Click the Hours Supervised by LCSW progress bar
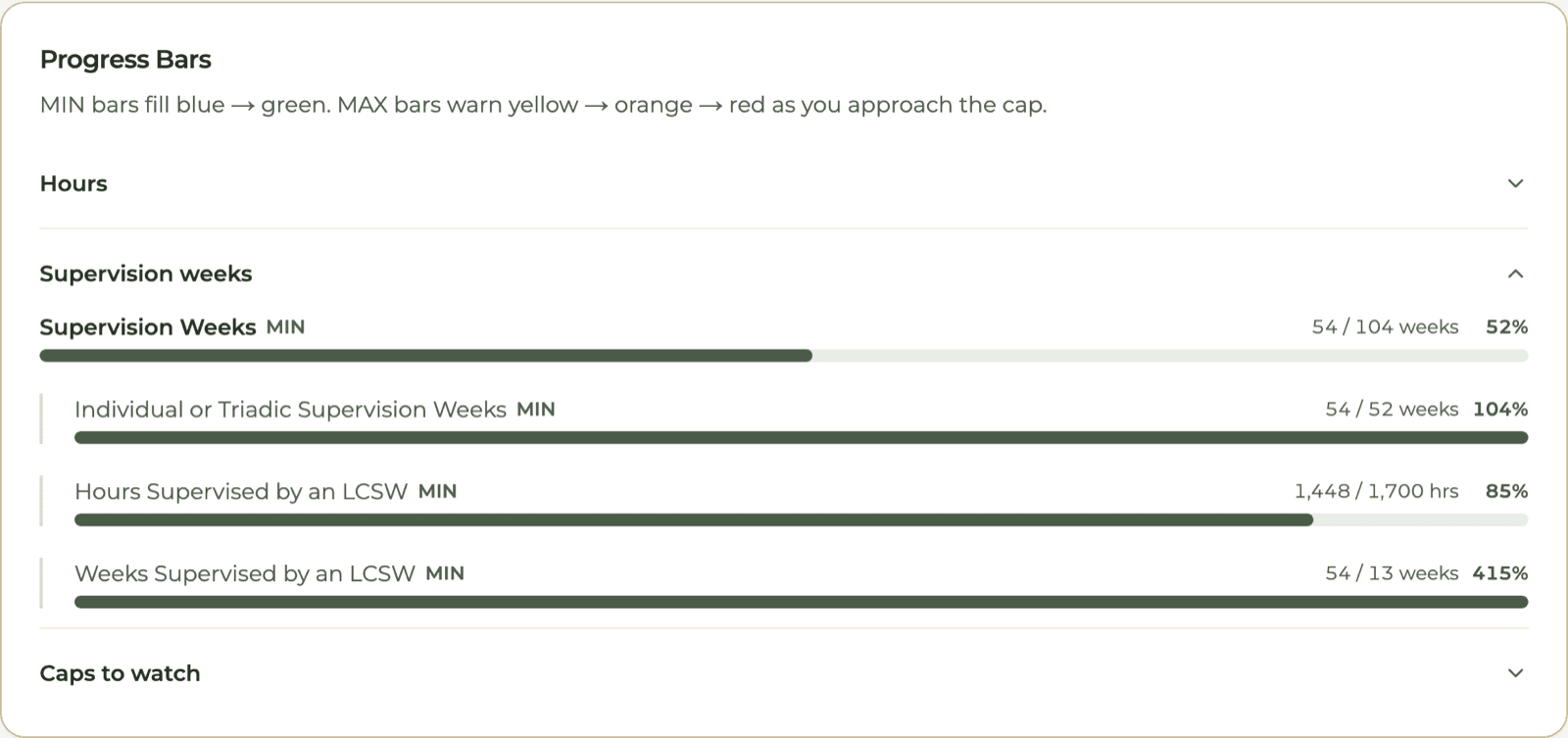Screen dimensions: 1568x738 [x=801, y=520]
